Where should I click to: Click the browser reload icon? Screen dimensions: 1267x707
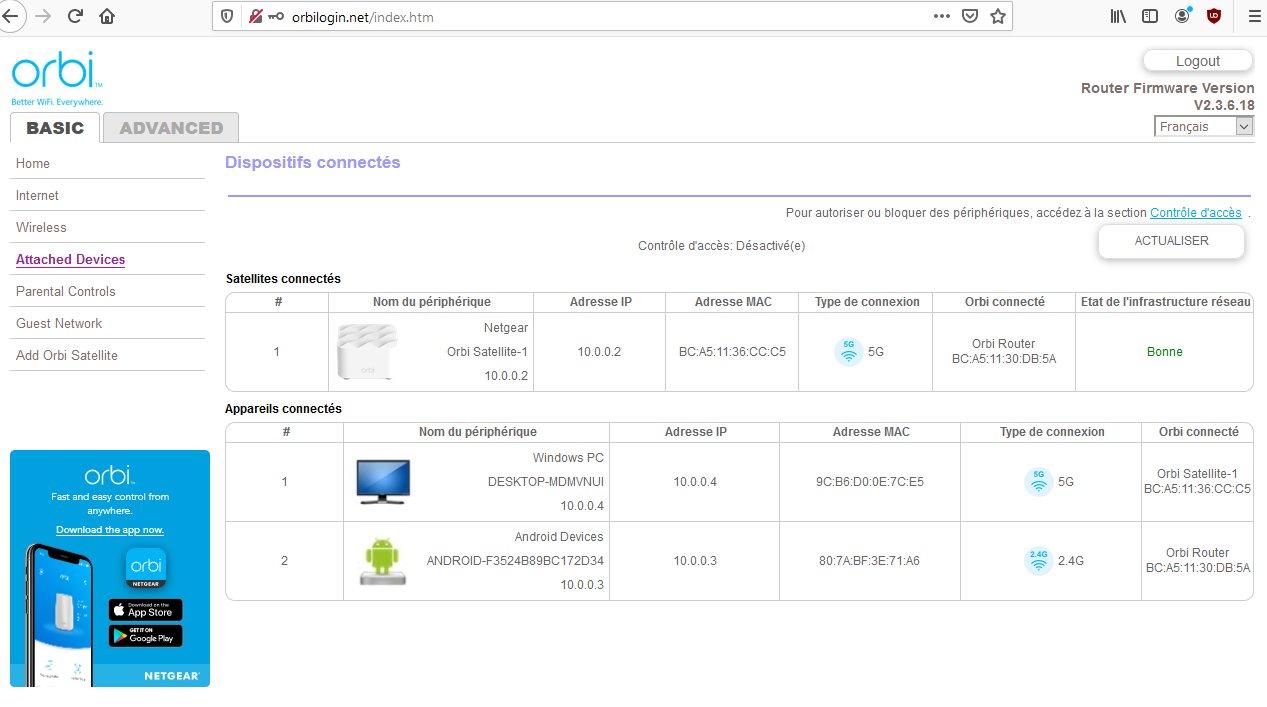(x=75, y=16)
